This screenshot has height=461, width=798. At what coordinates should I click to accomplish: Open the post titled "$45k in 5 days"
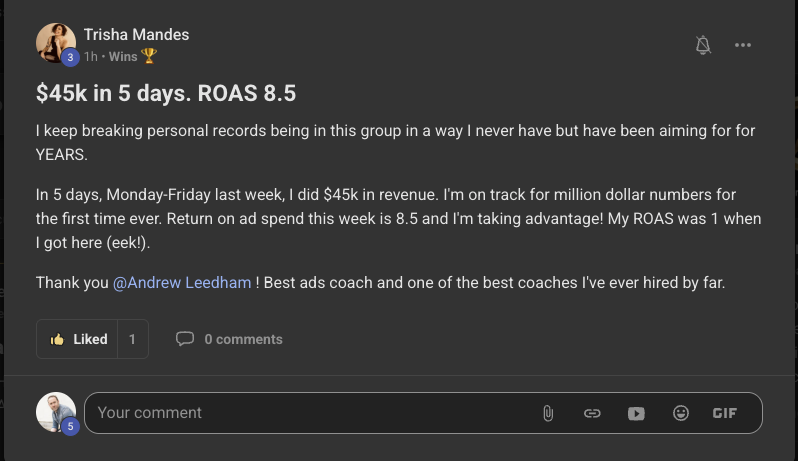click(166, 93)
